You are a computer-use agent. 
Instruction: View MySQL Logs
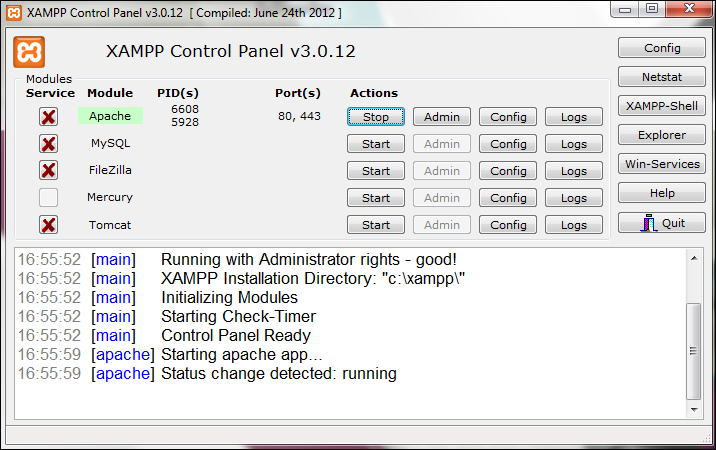click(x=574, y=144)
